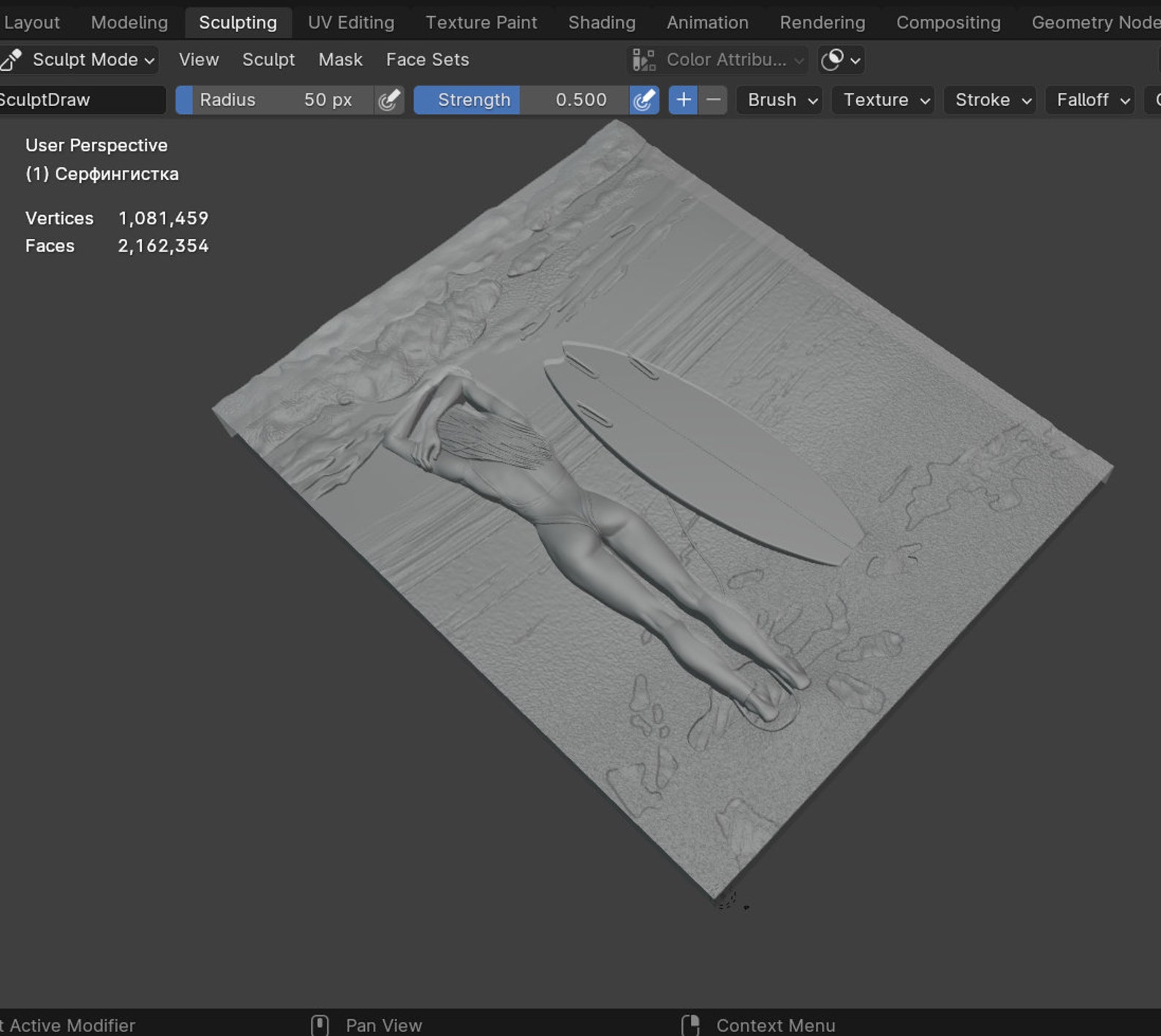Switch to the Modeling workspace tab
This screenshot has height=1036, width=1161.
point(129,23)
